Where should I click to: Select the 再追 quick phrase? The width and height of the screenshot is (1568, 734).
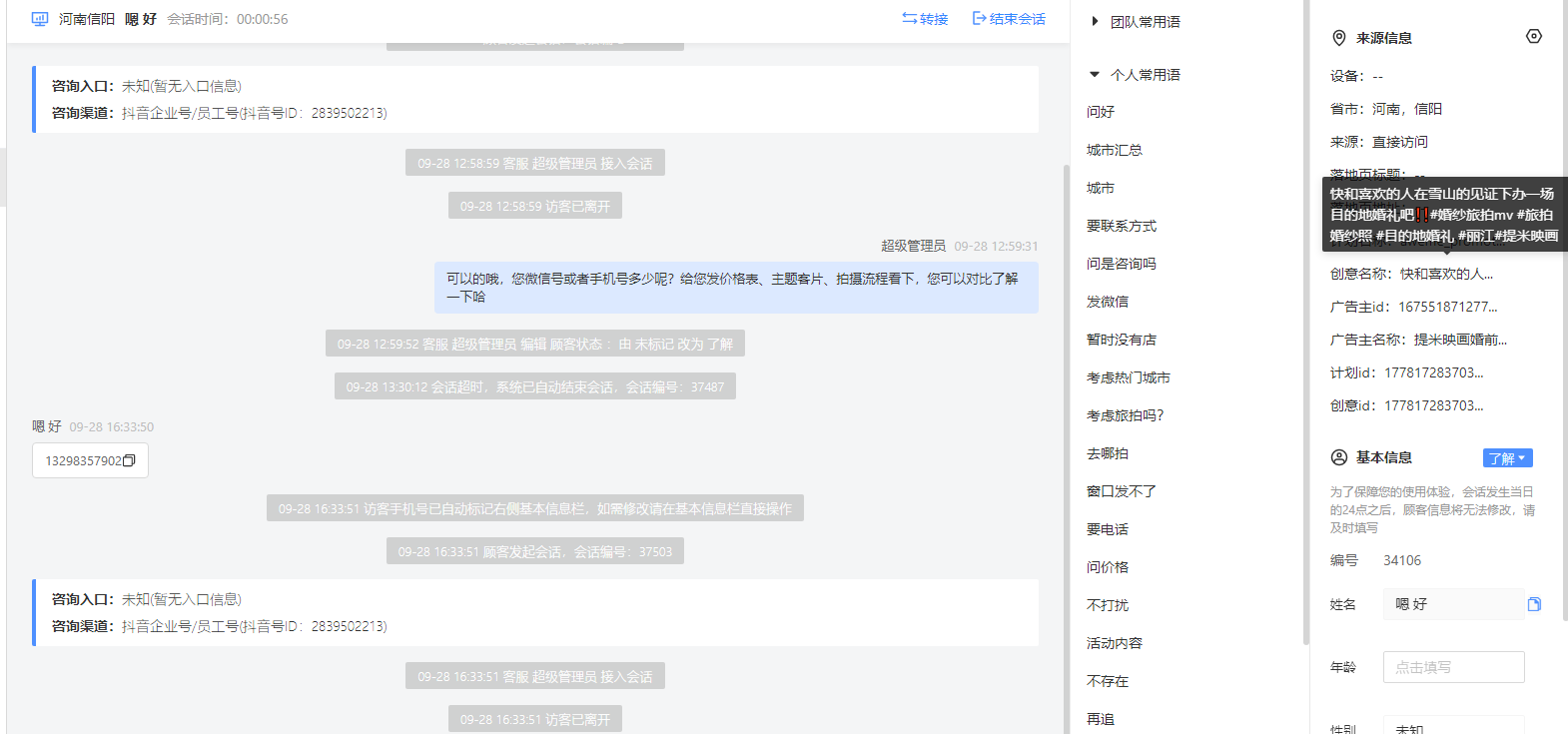click(x=1101, y=719)
